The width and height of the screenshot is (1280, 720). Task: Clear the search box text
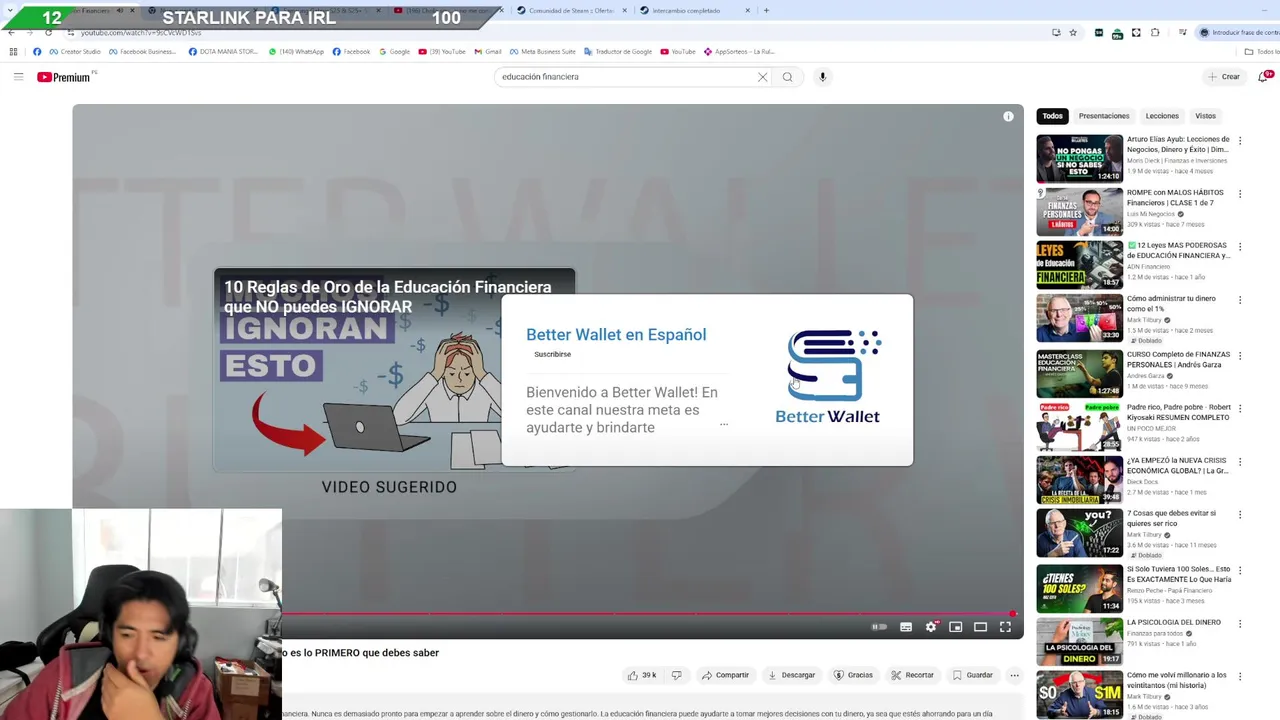[x=762, y=77]
